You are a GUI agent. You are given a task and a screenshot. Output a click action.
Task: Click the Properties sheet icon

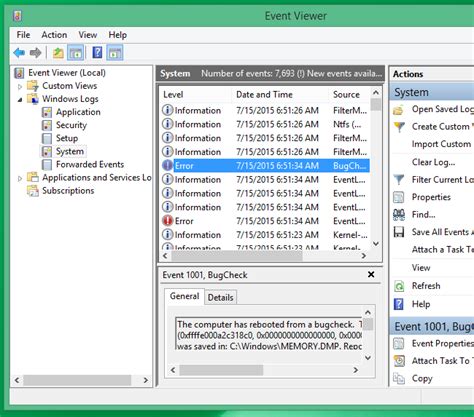399,197
